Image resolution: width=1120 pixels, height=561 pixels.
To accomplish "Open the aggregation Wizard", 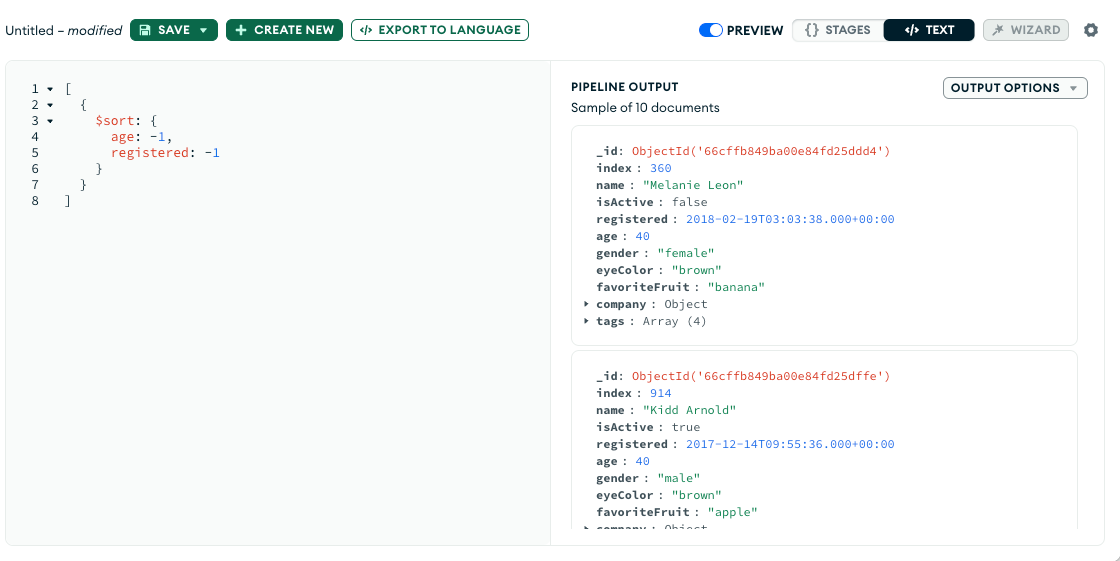I will pos(1025,30).
